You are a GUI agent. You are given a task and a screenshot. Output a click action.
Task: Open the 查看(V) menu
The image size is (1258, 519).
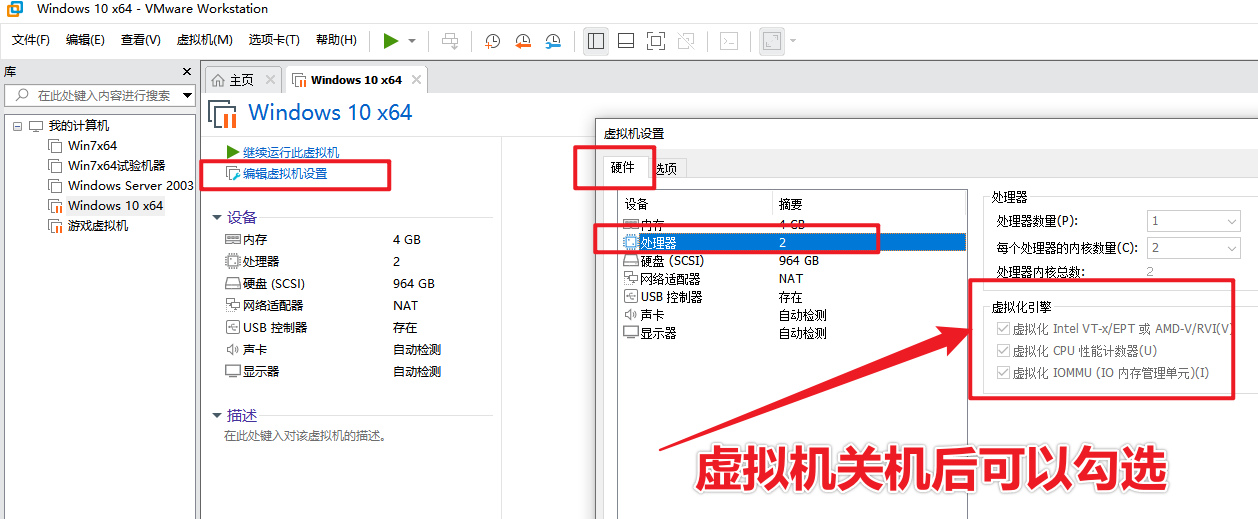pos(140,40)
